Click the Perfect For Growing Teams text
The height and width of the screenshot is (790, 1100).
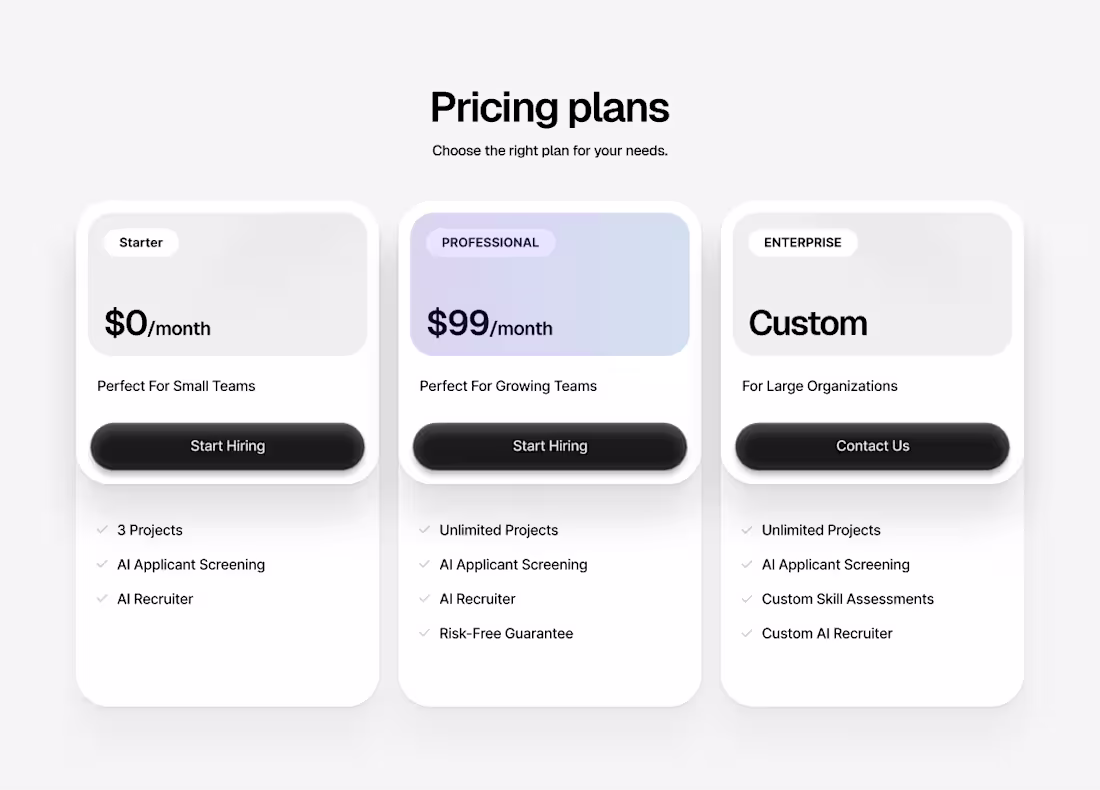(507, 386)
